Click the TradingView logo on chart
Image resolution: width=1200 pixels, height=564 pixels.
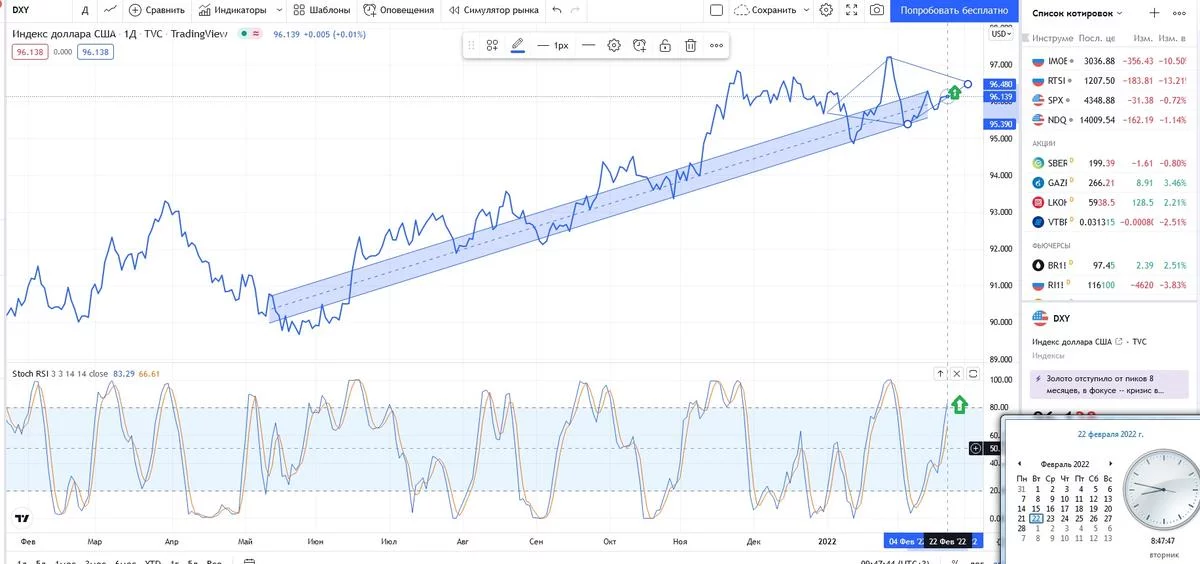tap(22, 519)
